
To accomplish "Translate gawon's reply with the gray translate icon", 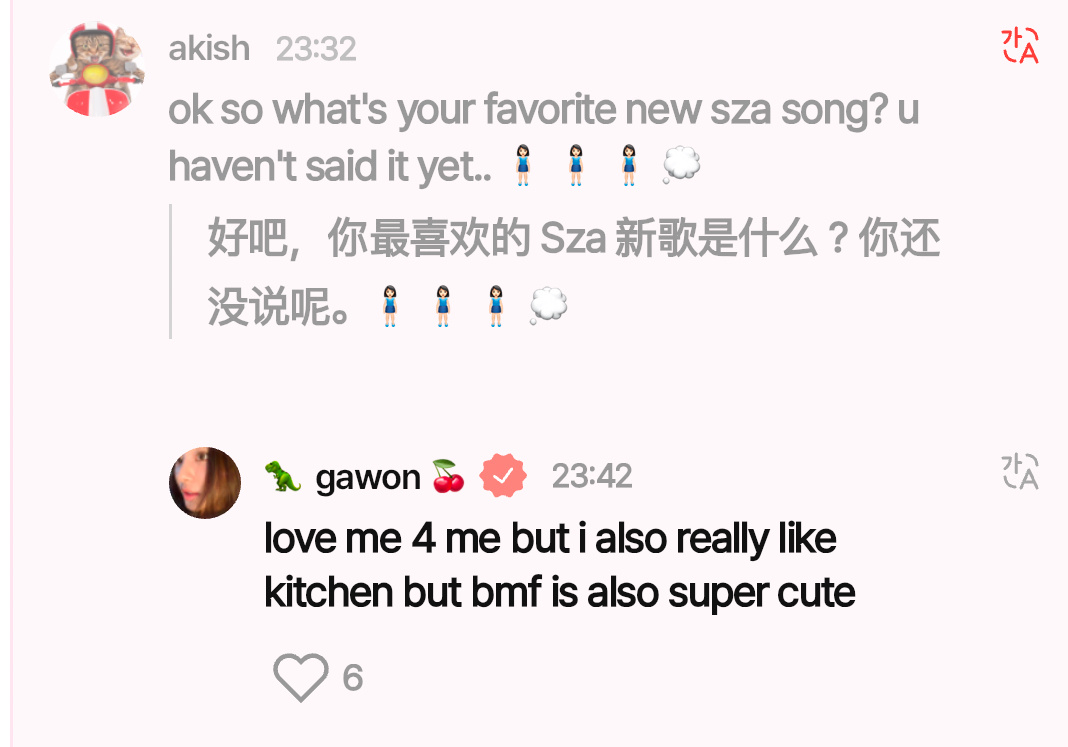I will [1020, 471].
